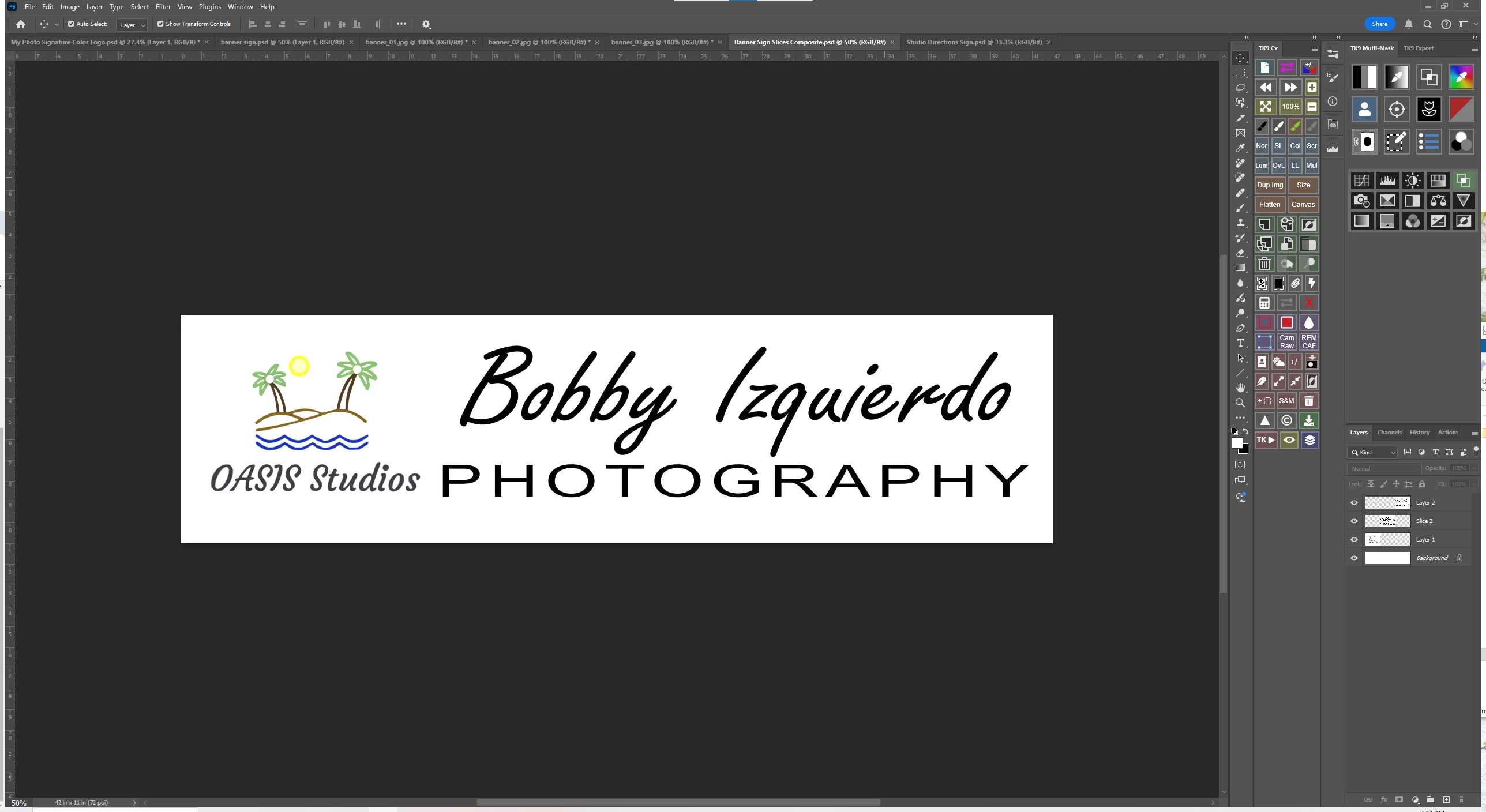Select the Type tool in the toolbar

click(x=1240, y=343)
